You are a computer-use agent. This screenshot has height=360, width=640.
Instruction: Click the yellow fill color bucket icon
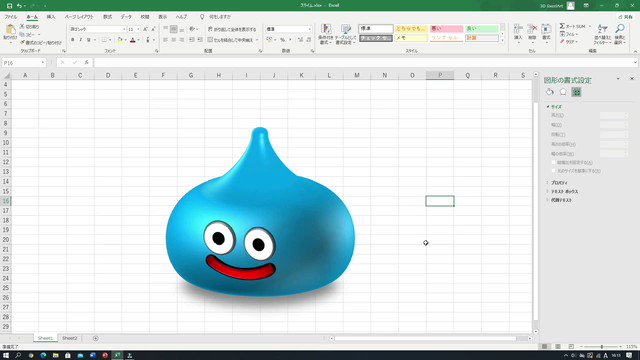coord(120,40)
